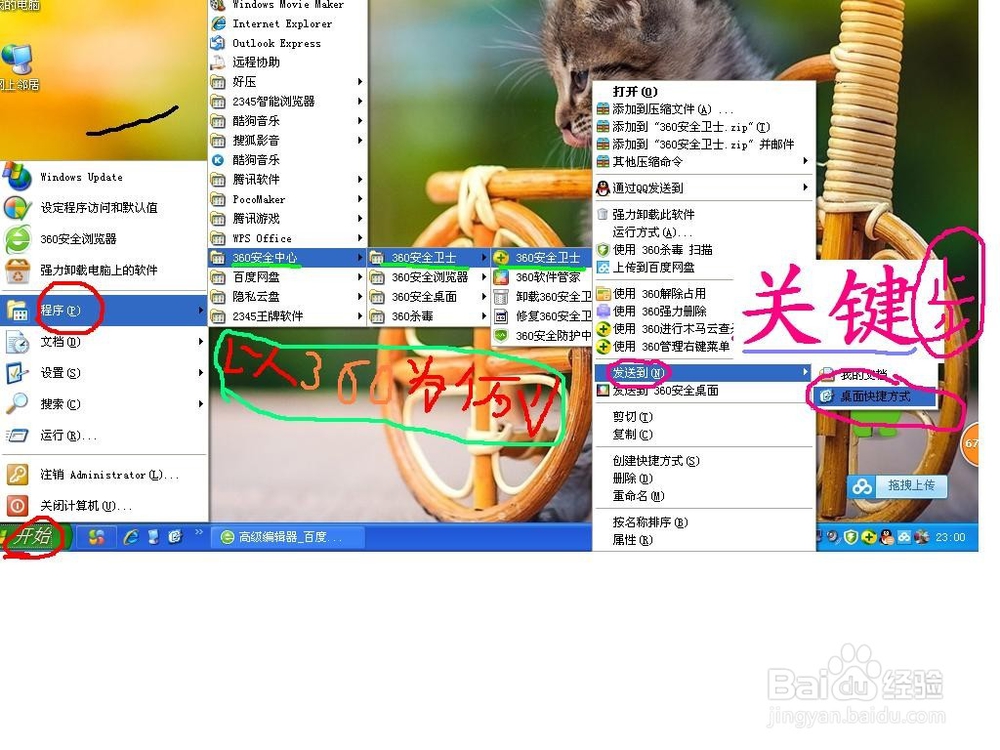Select 程序(P) in Start menu
This screenshot has height=750, width=1000.
click(104, 310)
